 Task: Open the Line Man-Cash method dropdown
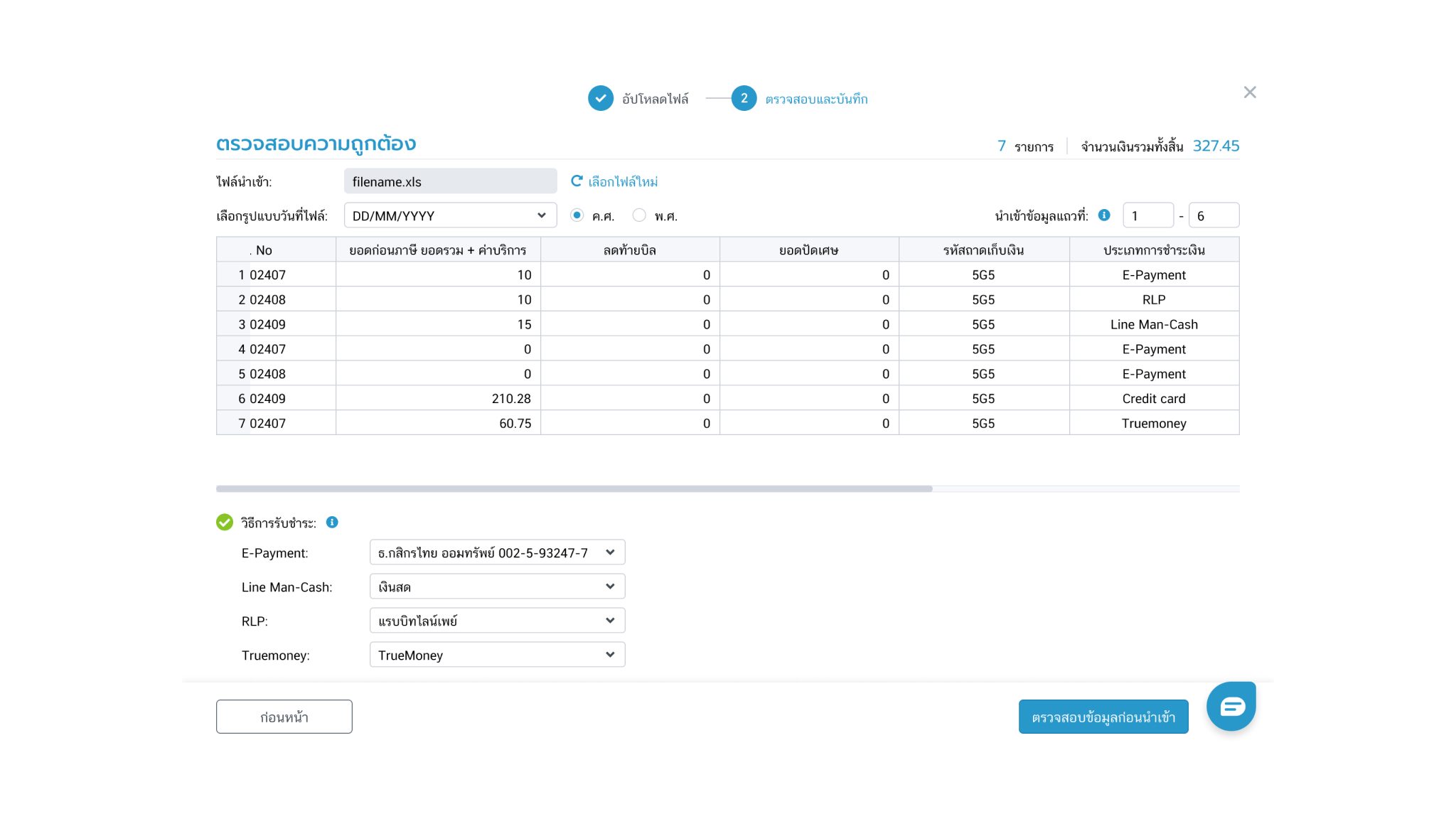(497, 587)
